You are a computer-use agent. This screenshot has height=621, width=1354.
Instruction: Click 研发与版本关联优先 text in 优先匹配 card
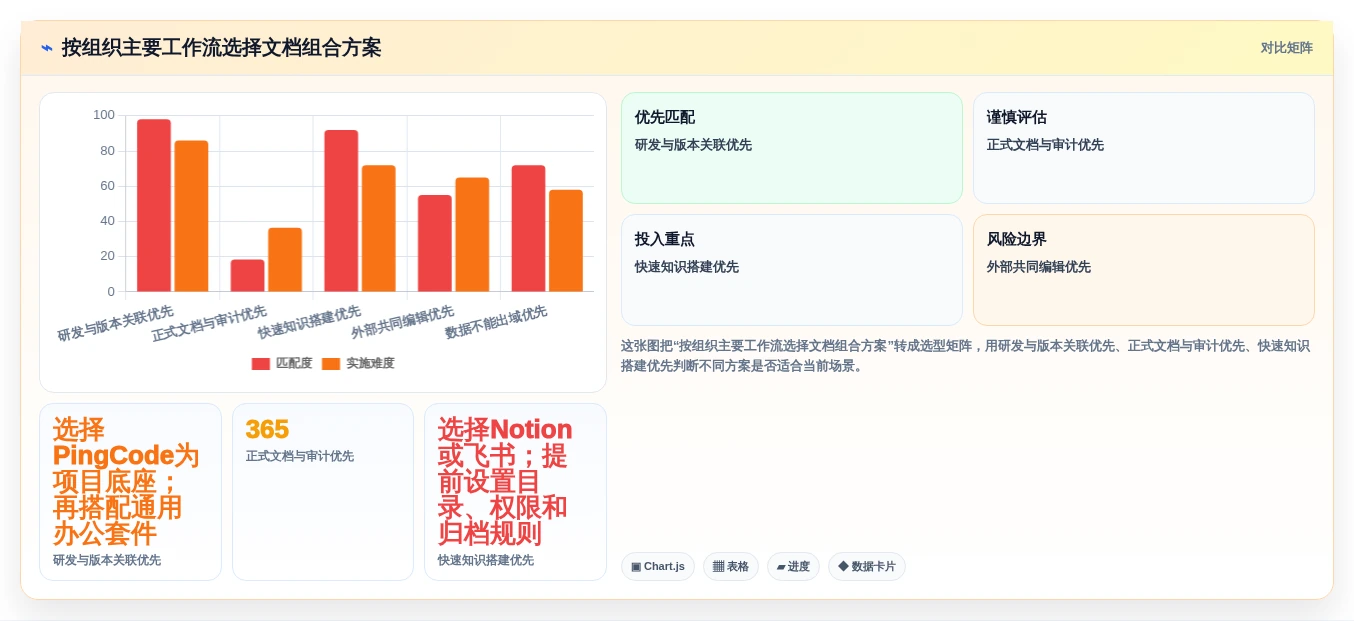click(693, 145)
